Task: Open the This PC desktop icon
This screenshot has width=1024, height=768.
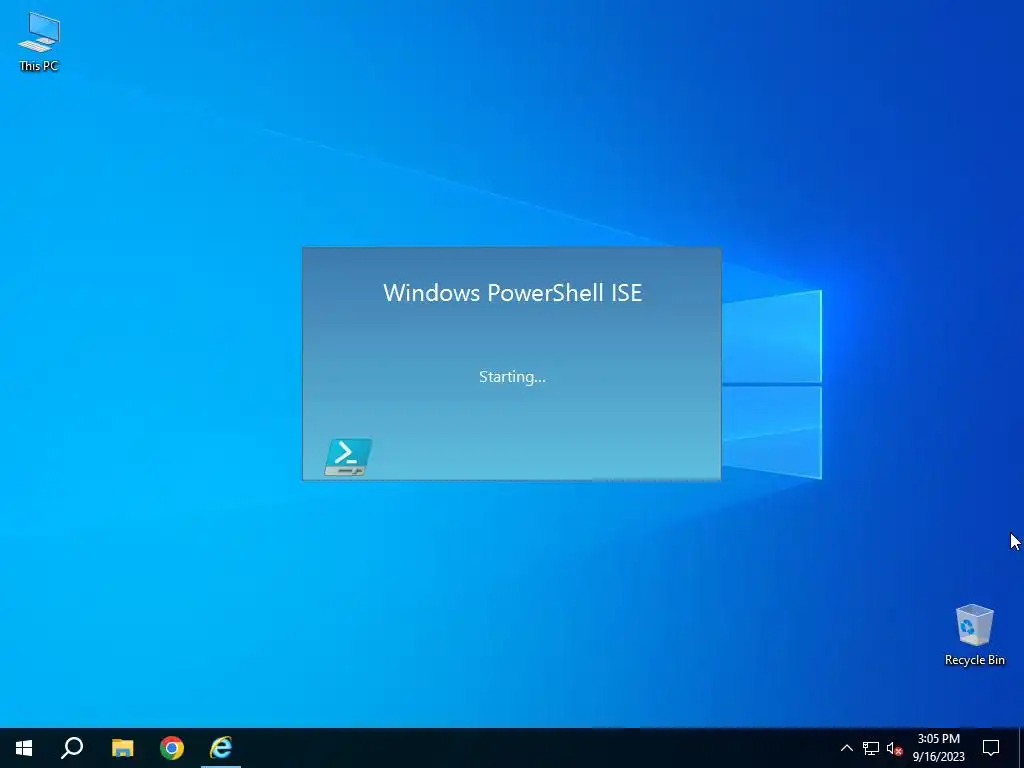Action: point(39,41)
